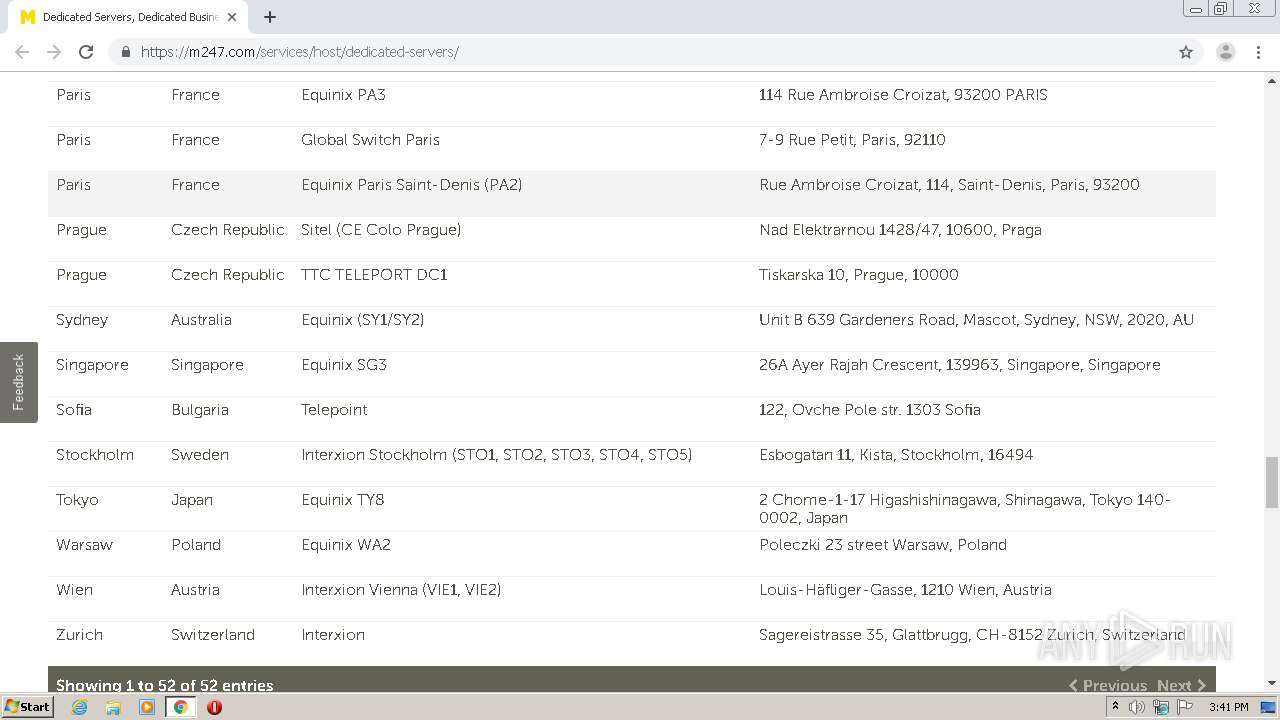Select the 'Australia' country cell
Viewport: 1280px width, 720px height.
(x=201, y=320)
